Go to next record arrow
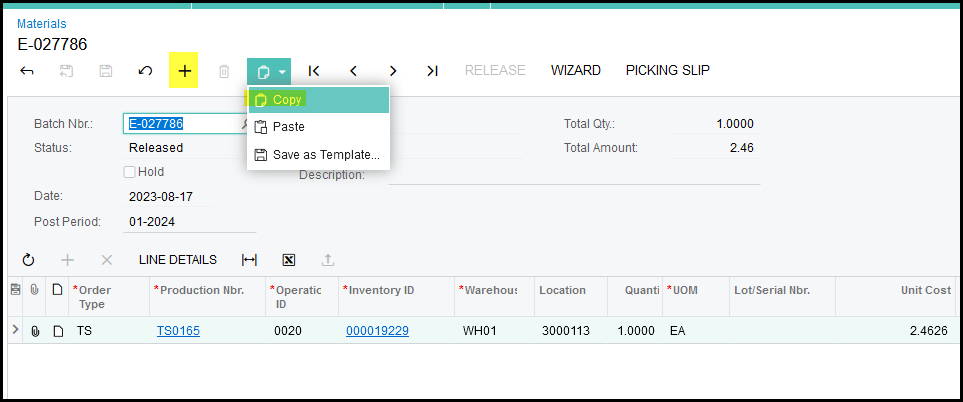 coord(393,71)
